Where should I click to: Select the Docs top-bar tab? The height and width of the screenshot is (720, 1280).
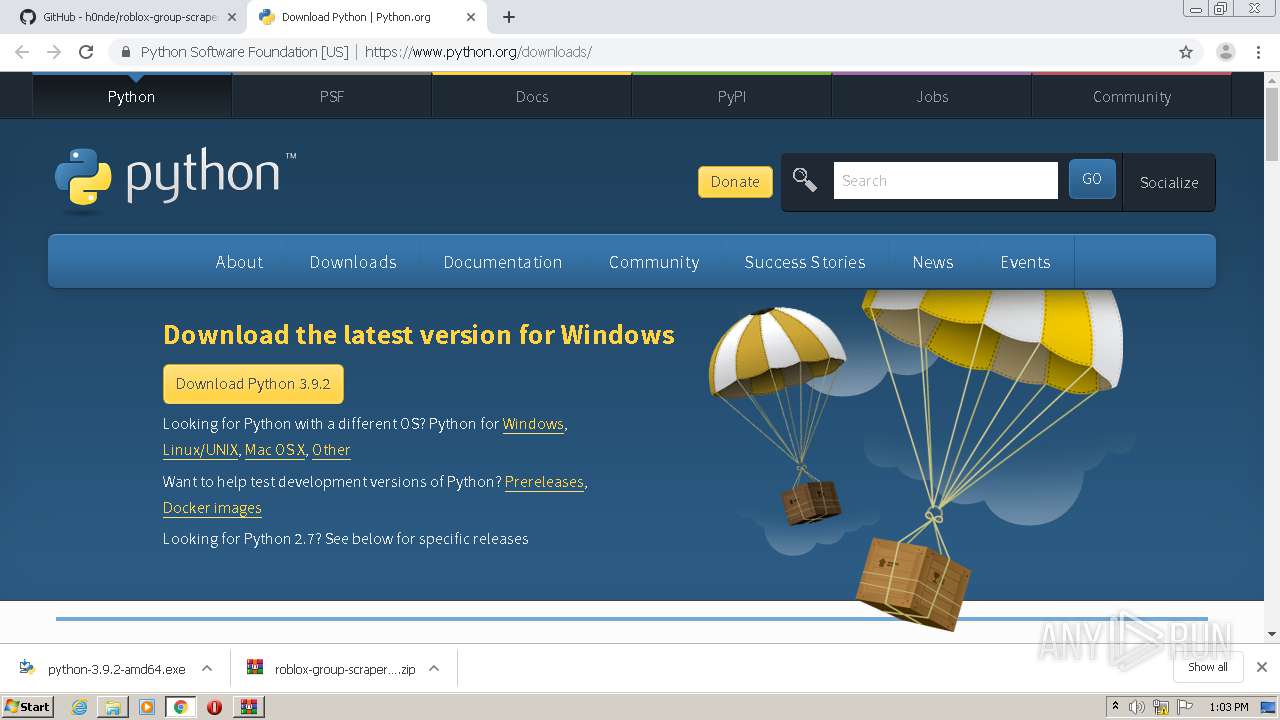(x=532, y=96)
